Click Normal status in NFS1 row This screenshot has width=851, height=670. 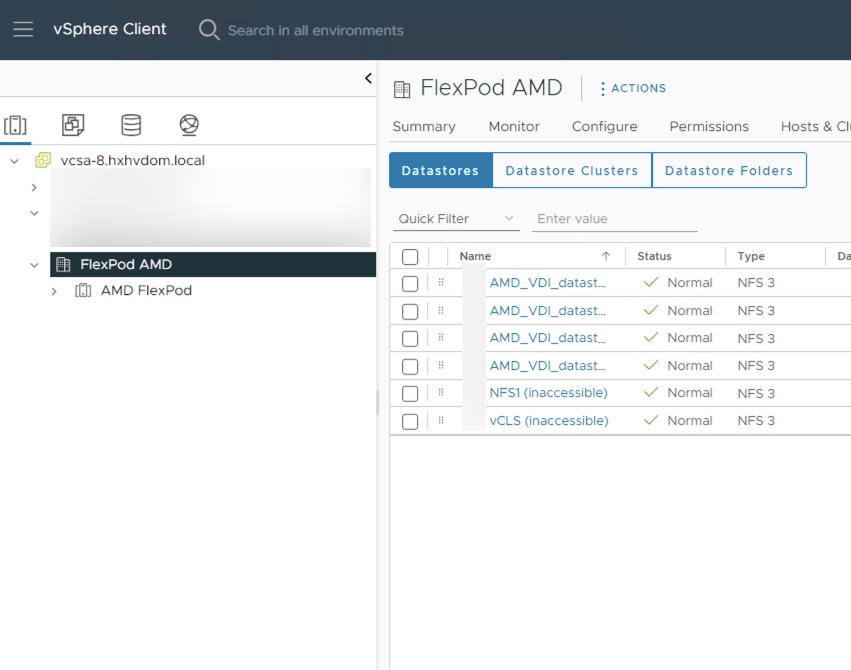pyautogui.click(x=690, y=393)
